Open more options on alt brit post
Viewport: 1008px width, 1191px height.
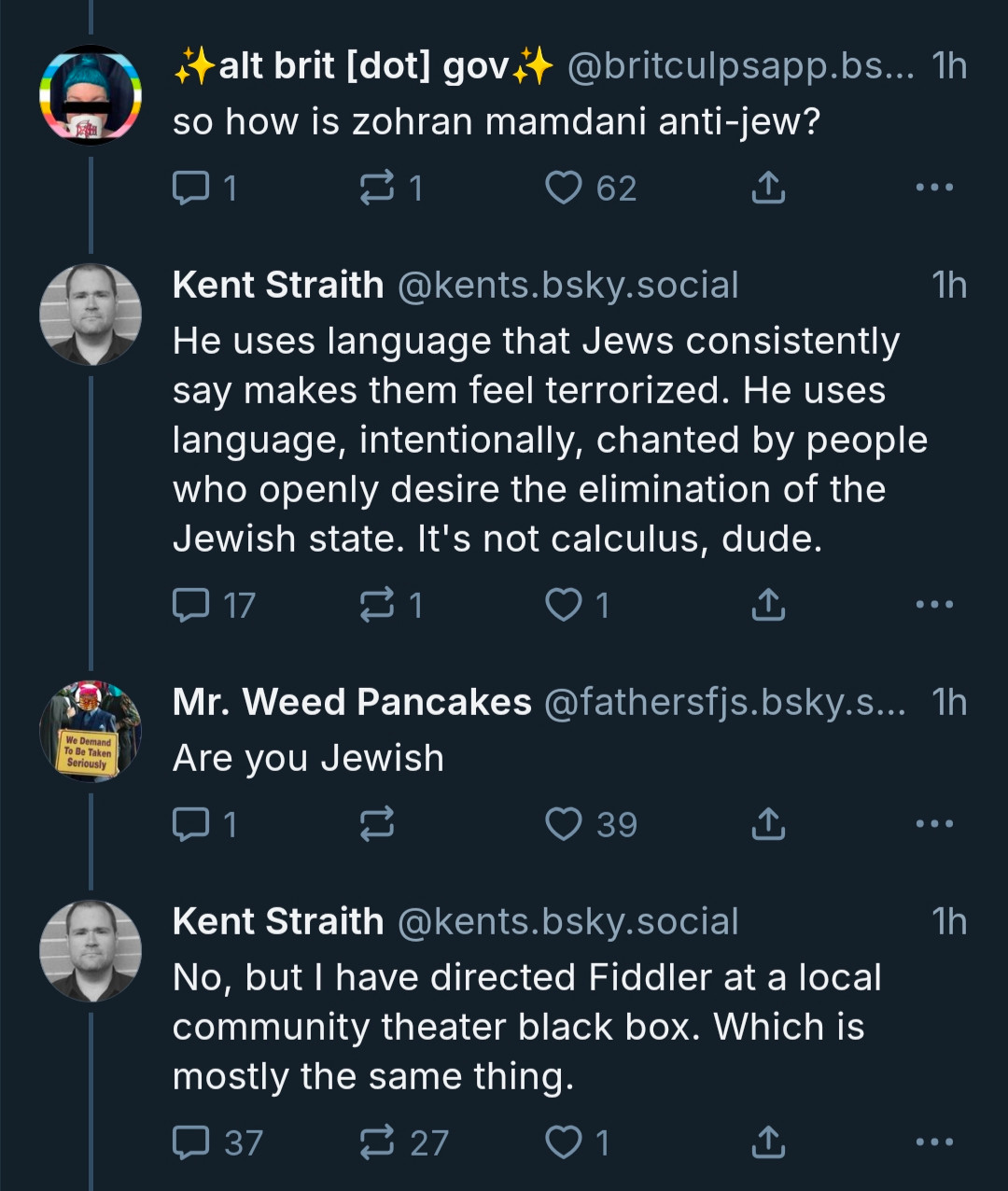[934, 189]
